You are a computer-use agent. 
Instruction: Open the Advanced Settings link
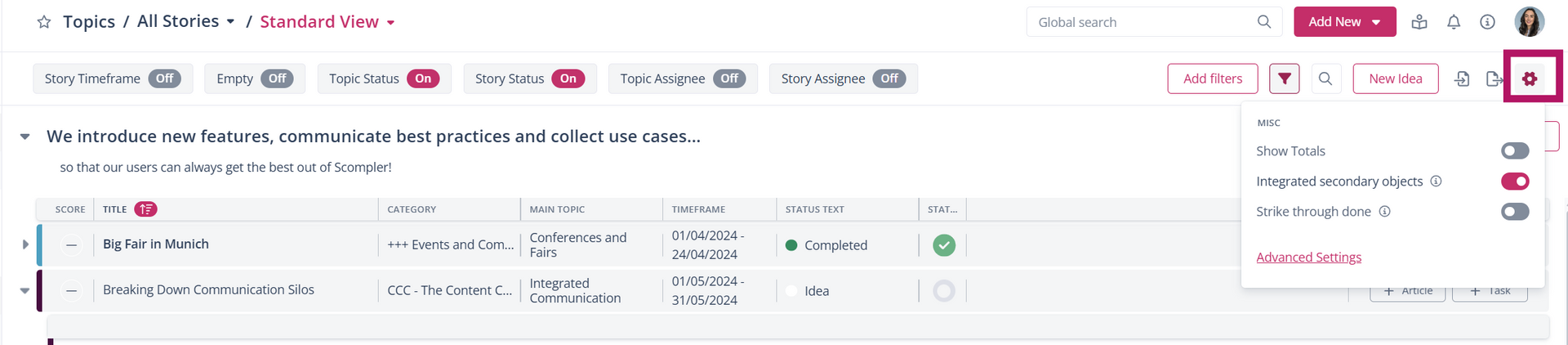click(1308, 258)
